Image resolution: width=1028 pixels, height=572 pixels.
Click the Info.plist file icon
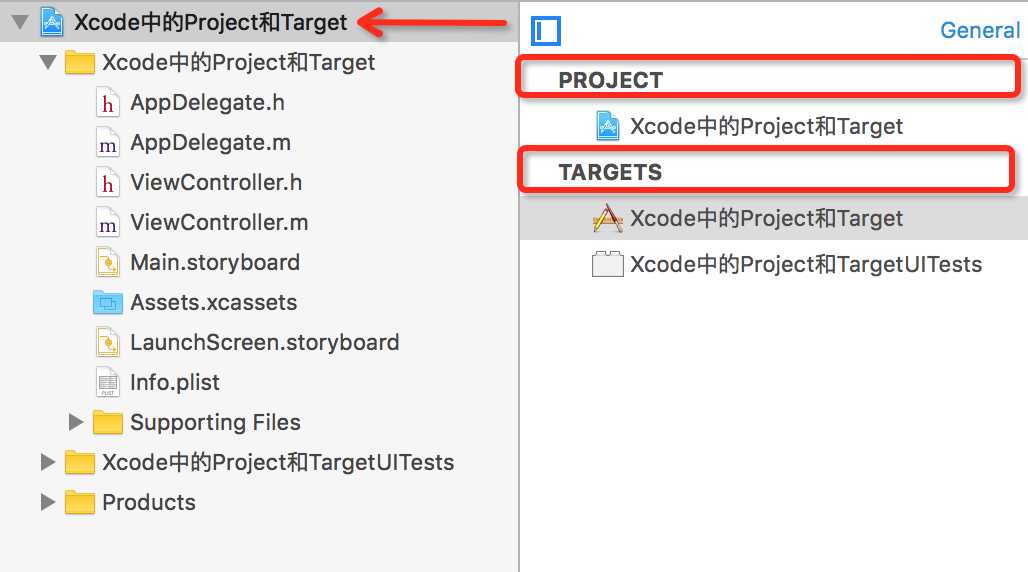[108, 382]
